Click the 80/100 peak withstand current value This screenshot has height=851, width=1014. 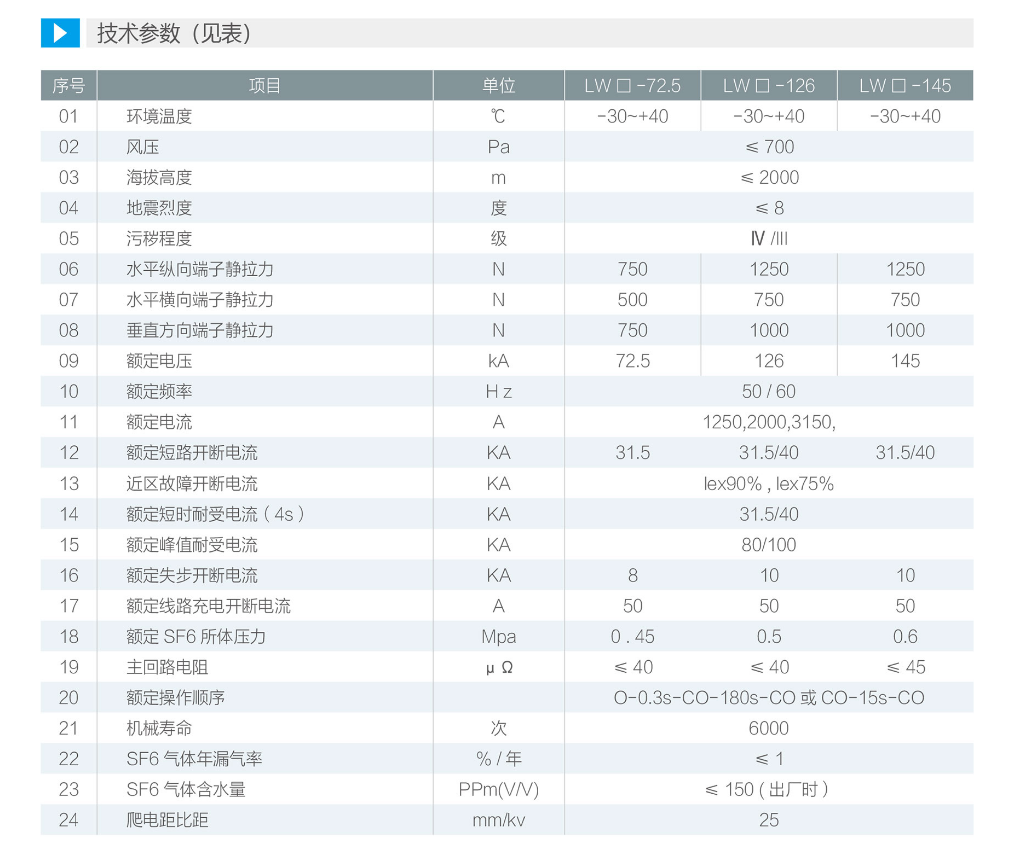point(768,545)
